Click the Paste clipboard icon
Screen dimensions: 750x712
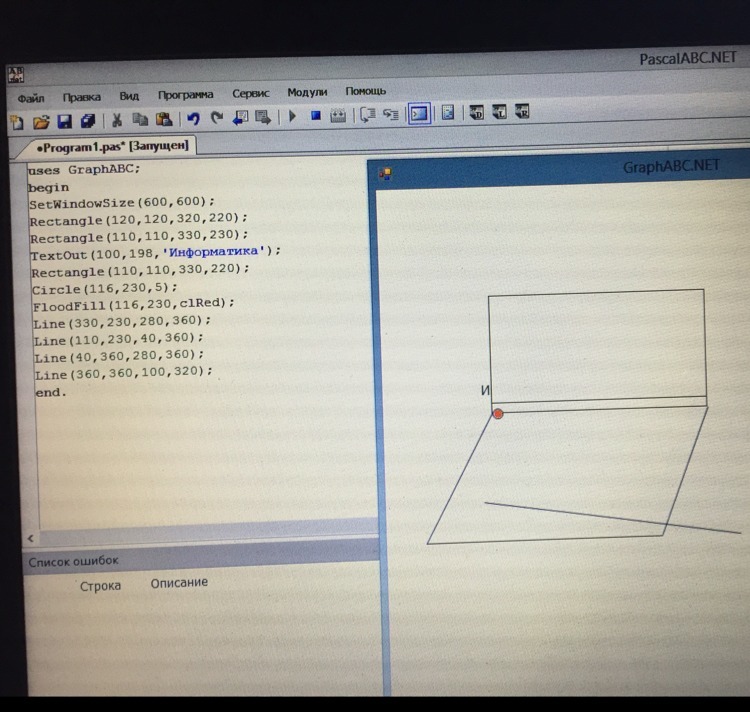(163, 120)
